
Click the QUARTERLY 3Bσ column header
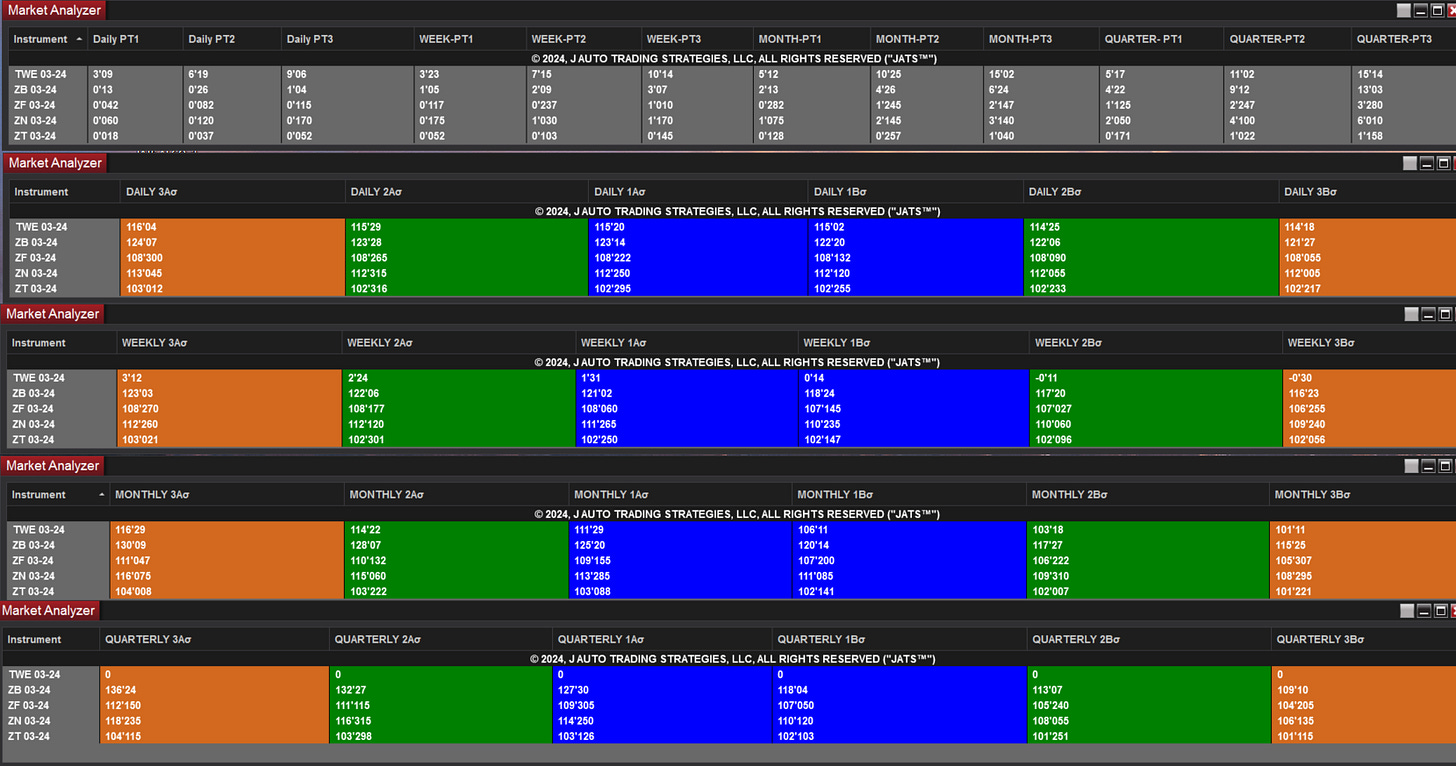[x=1363, y=639]
